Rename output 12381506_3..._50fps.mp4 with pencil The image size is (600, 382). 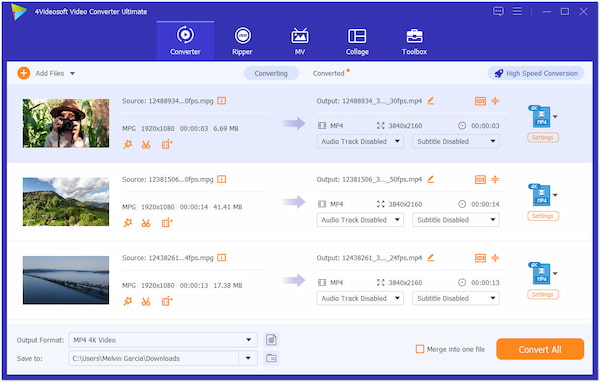point(431,179)
